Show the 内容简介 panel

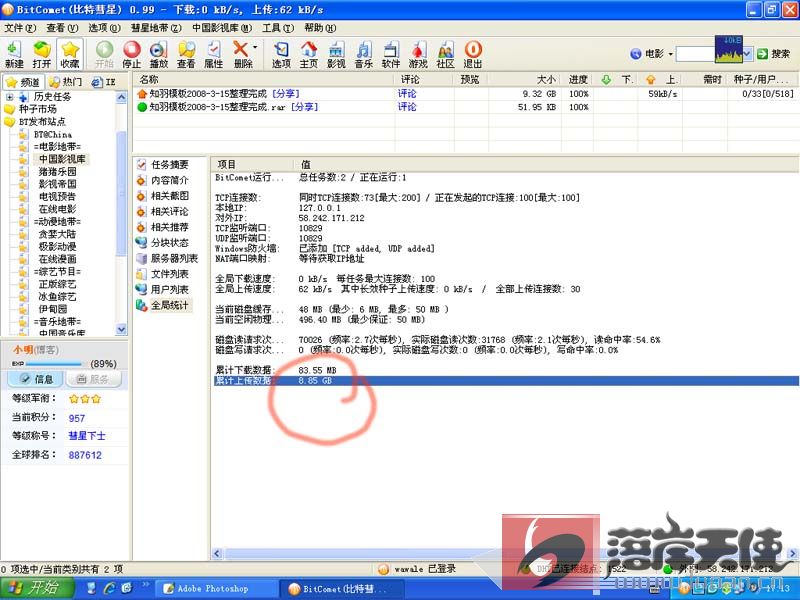point(163,180)
